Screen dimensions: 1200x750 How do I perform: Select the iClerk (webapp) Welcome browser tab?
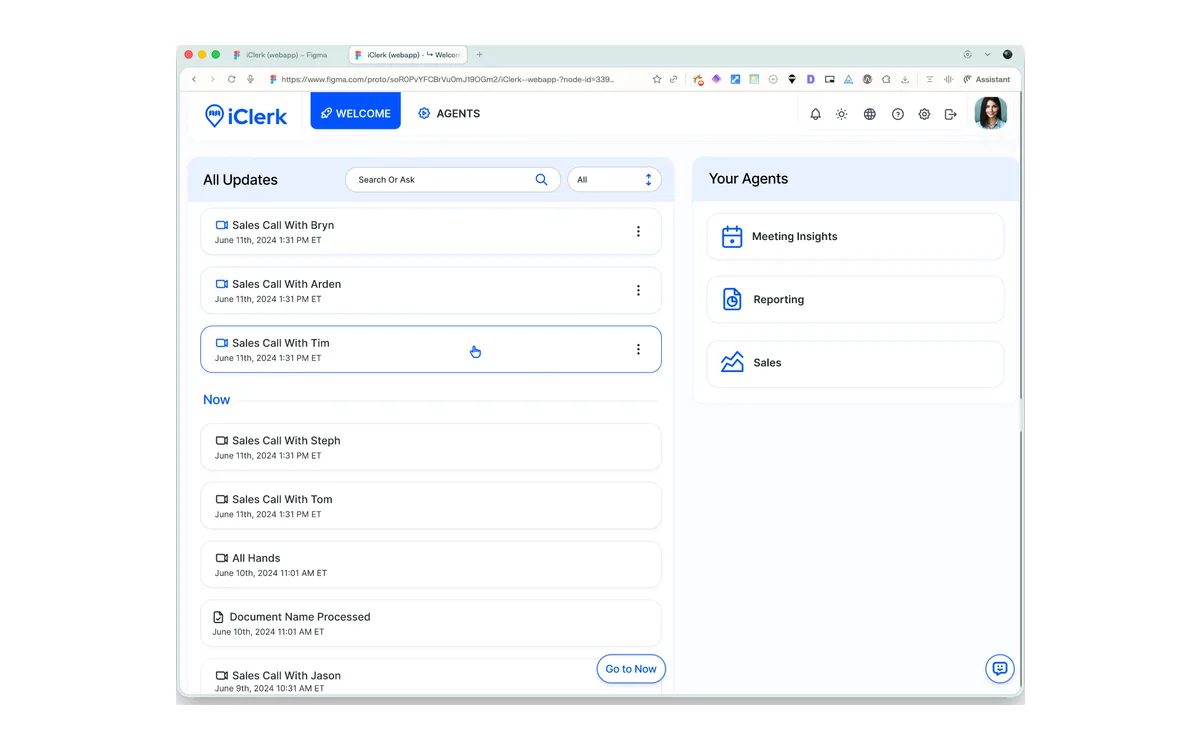coord(408,55)
